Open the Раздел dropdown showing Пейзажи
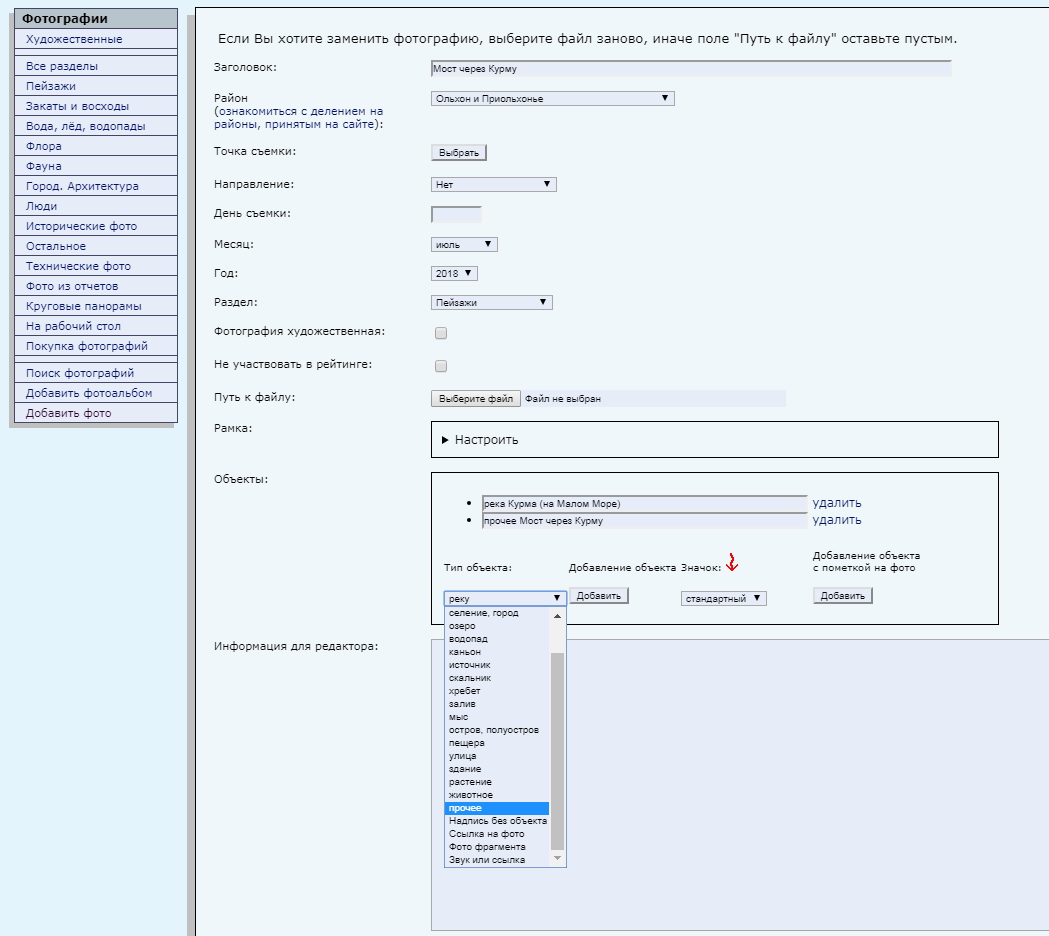The height and width of the screenshot is (936, 1049). tap(492, 302)
